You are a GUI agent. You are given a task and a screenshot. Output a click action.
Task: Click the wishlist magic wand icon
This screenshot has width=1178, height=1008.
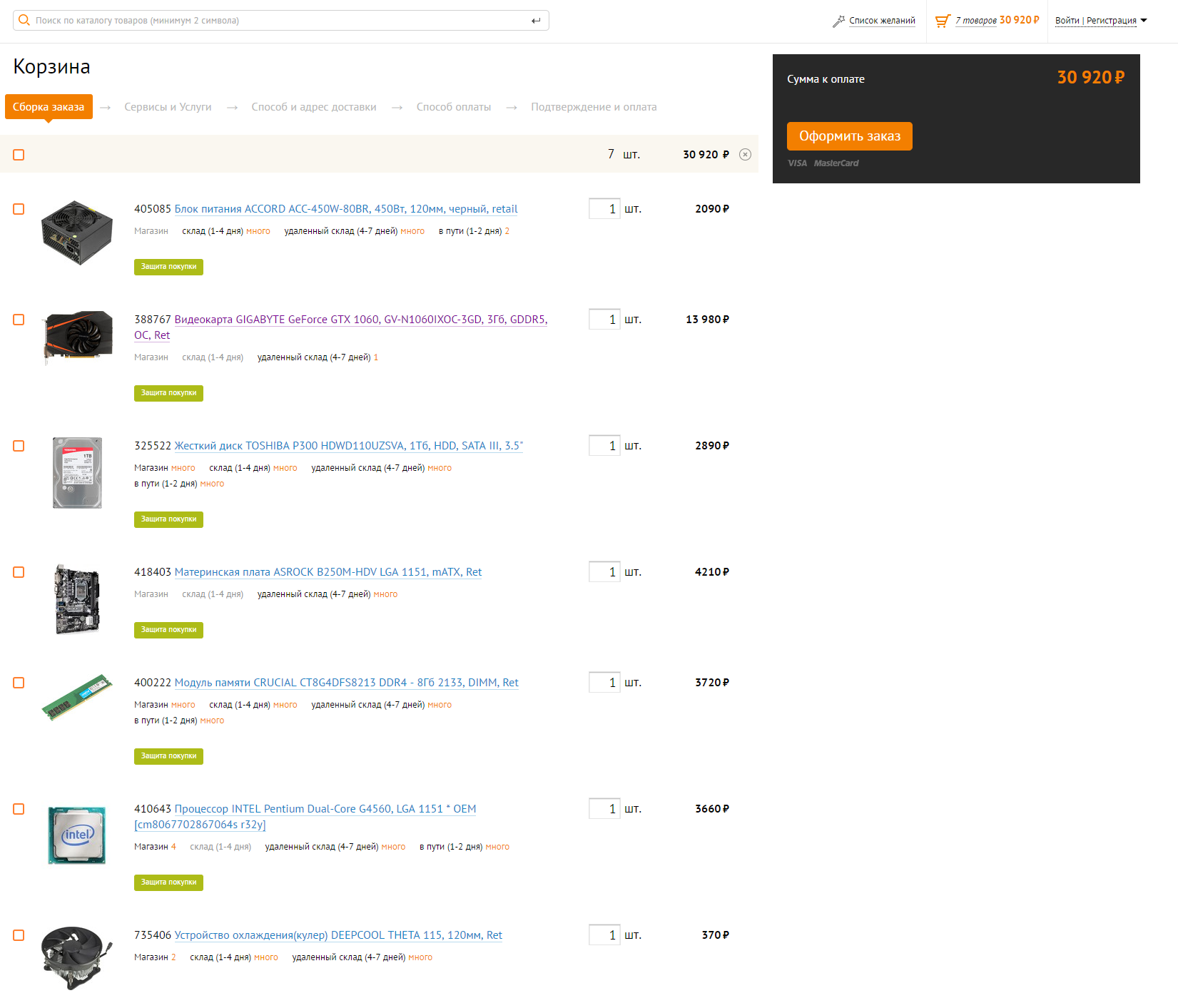point(838,21)
